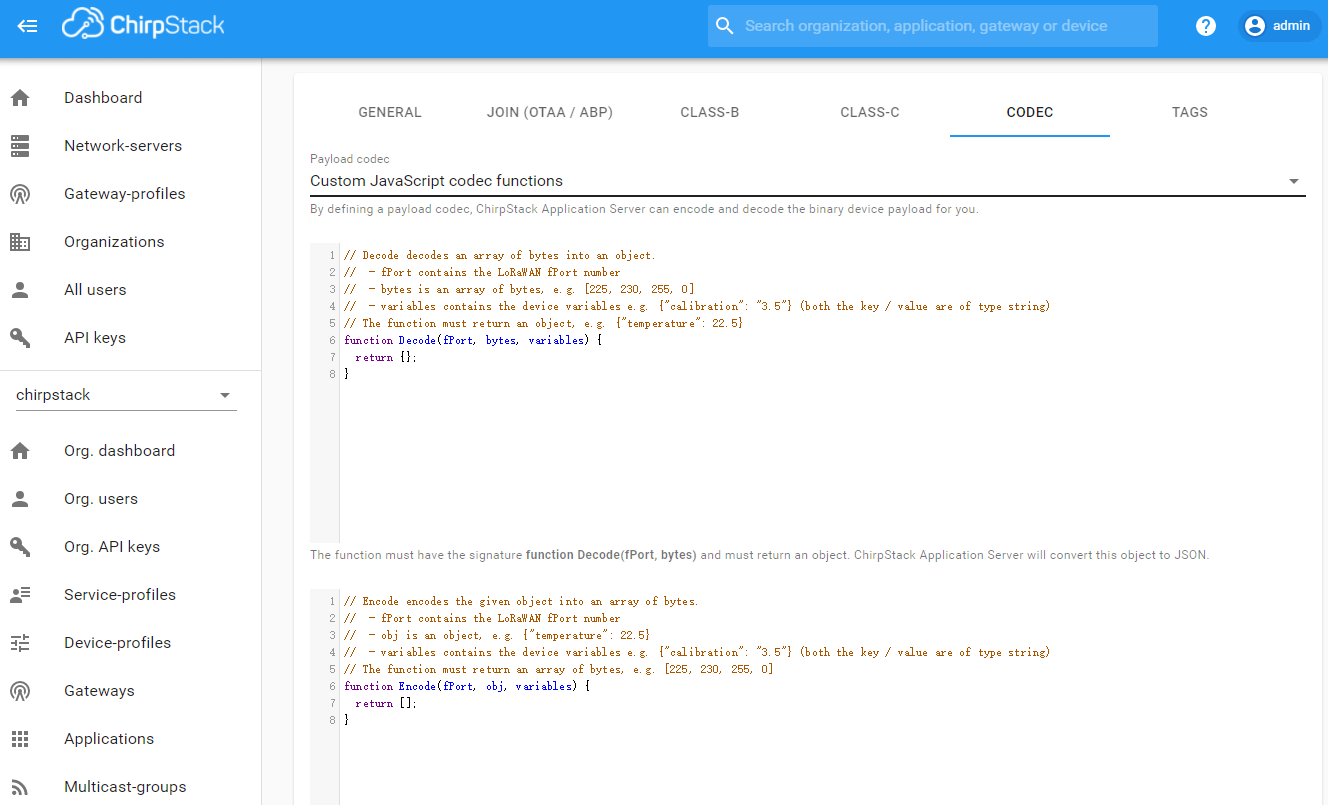This screenshot has width=1328, height=805.
Task: Click the Dashboard home icon
Action: tap(20, 98)
